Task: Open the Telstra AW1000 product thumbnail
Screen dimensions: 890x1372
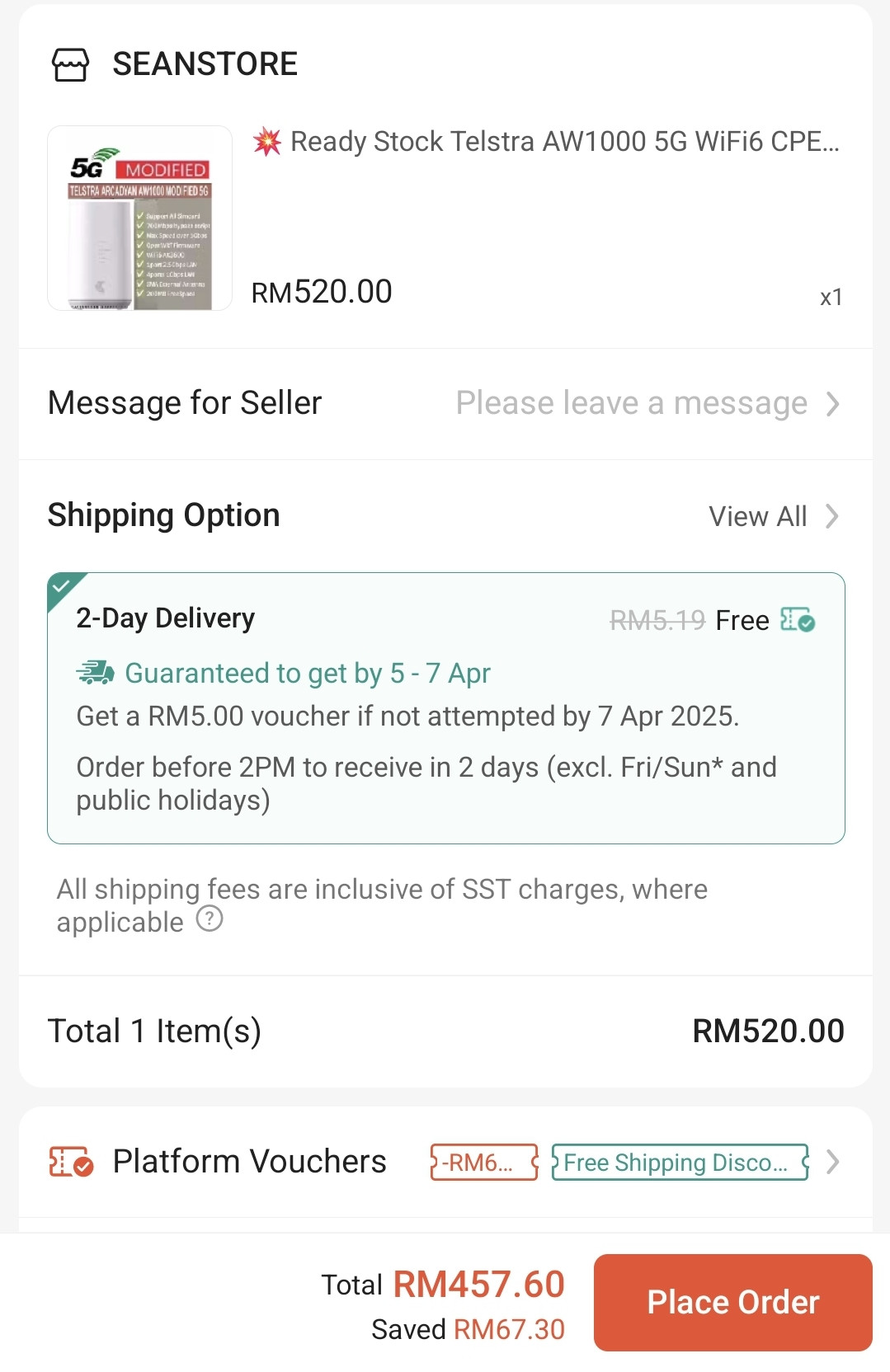Action: tap(139, 218)
